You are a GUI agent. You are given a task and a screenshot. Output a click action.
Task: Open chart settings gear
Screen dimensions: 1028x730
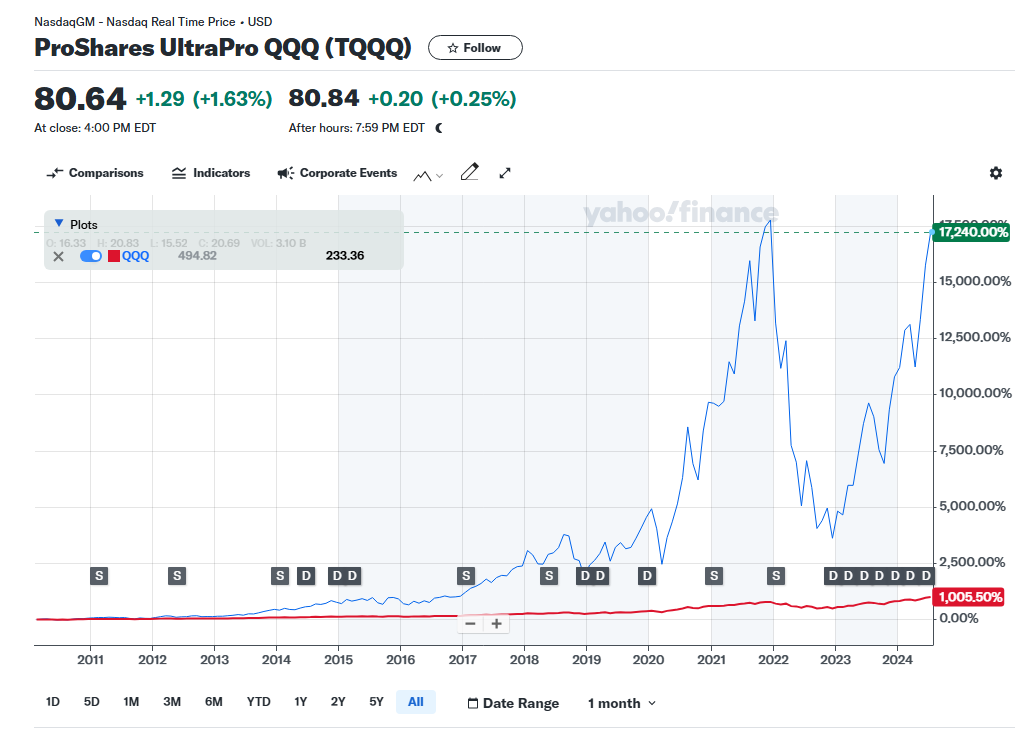click(996, 173)
